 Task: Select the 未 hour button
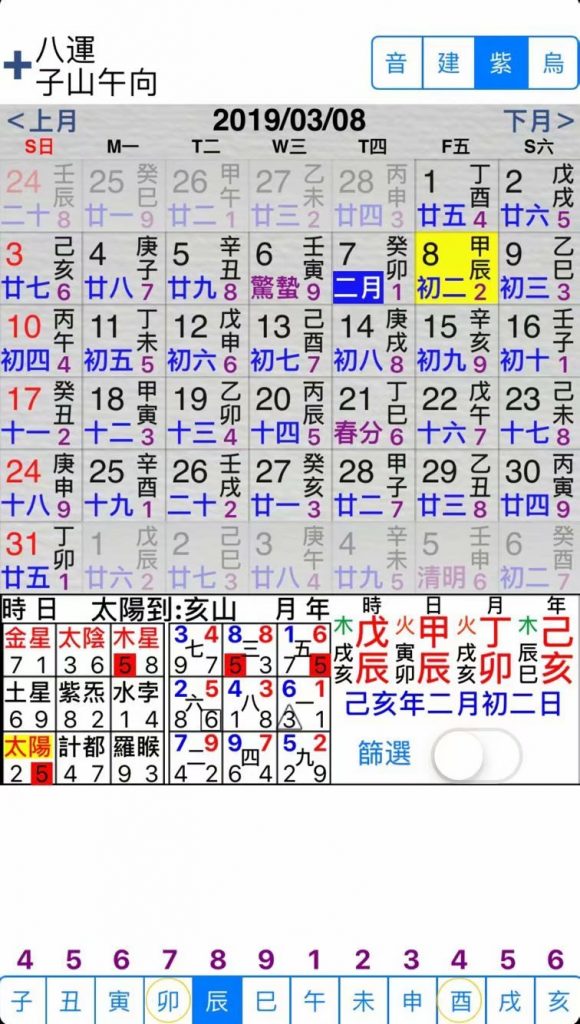364,1000
